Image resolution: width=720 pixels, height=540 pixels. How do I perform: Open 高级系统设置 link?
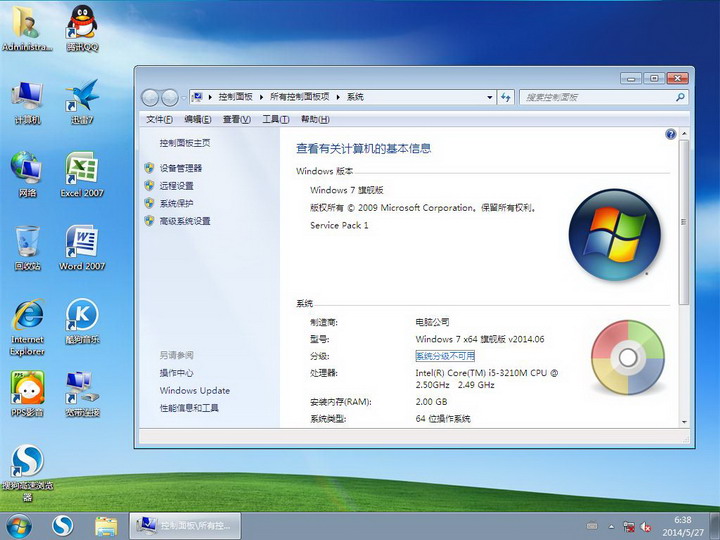tap(185, 221)
